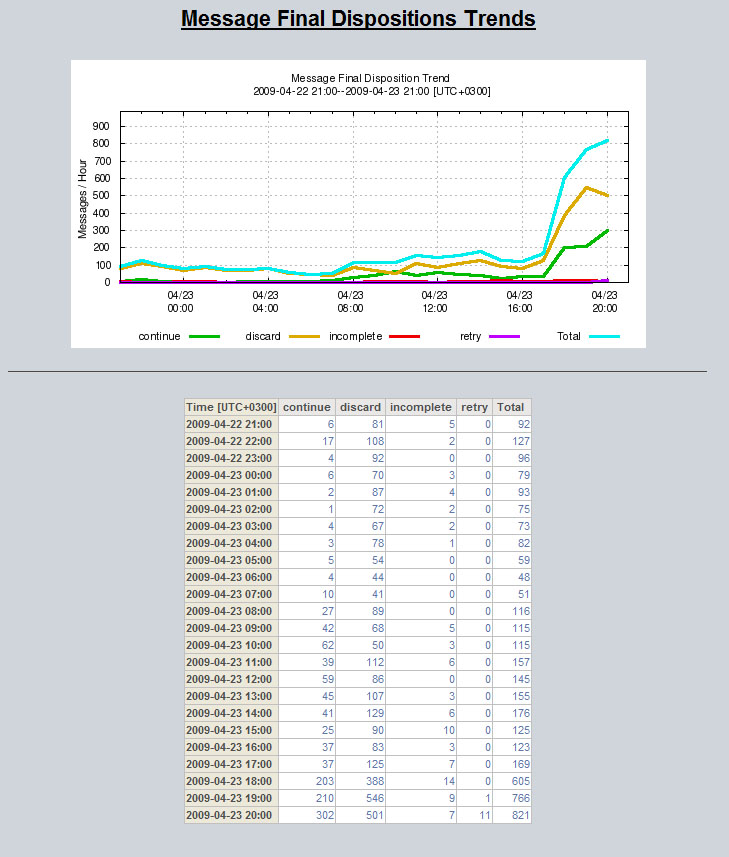
Task: Select the incomplete column header in table
Action: coord(420,407)
